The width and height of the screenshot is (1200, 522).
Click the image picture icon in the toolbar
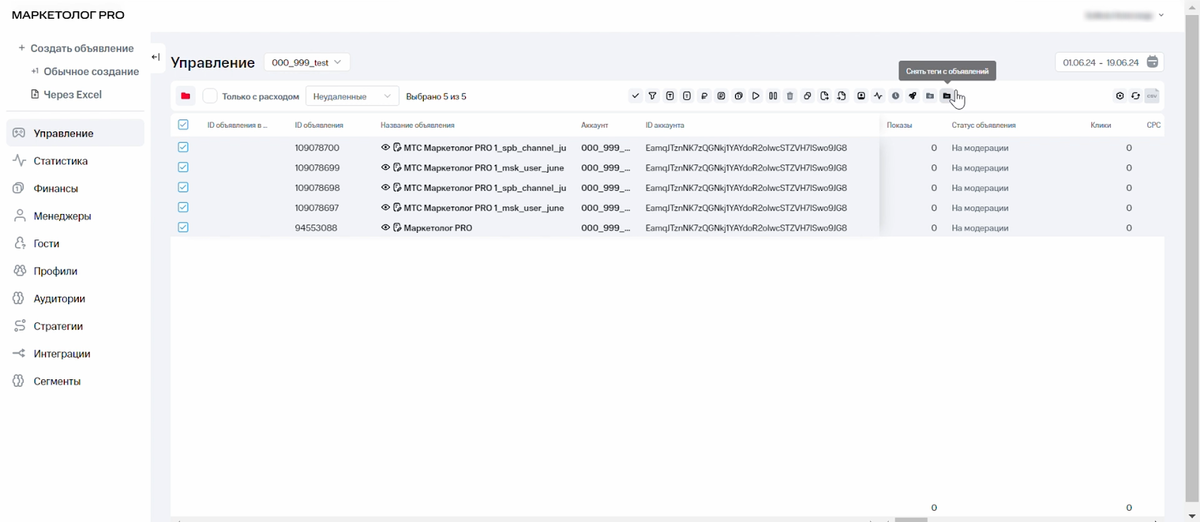(861, 96)
